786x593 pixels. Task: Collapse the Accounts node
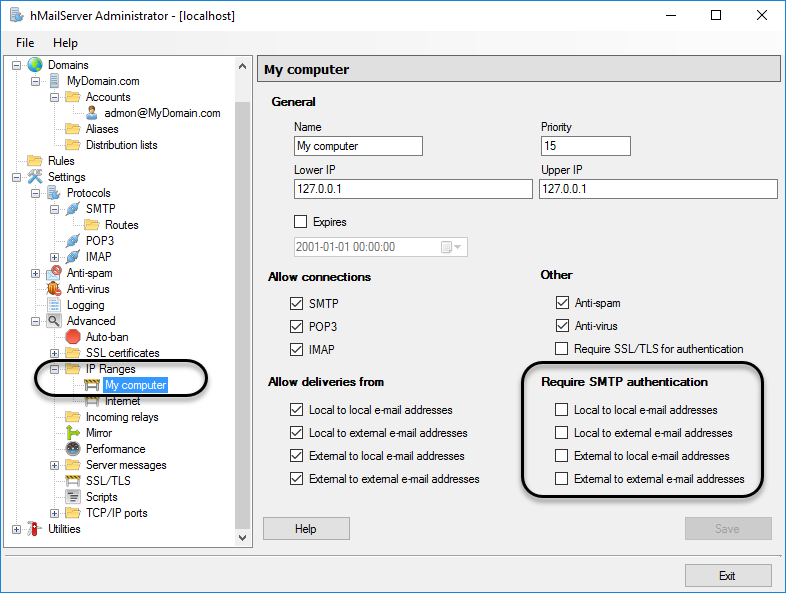coord(55,97)
